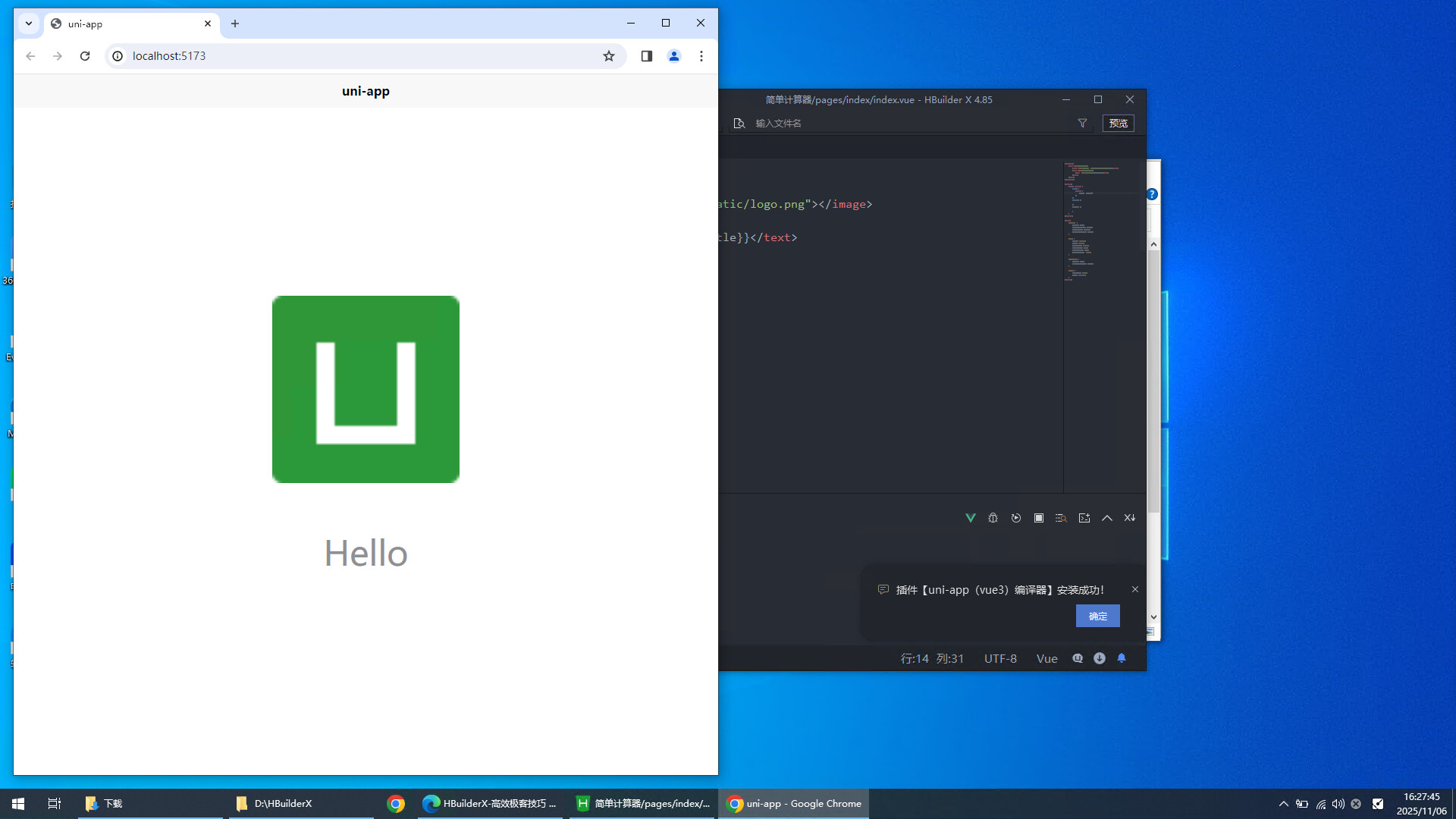The width and height of the screenshot is (1456, 819).
Task: Click the vertical scrollbar behind HBuilder window
Action: 1153,379
